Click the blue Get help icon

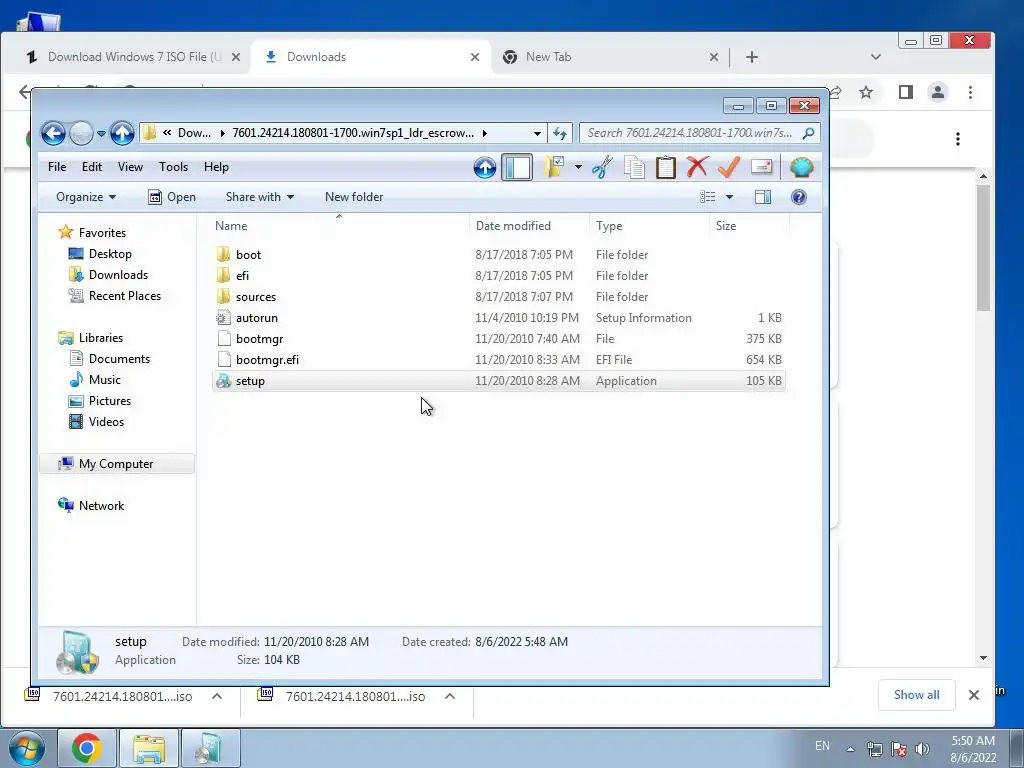pyautogui.click(x=799, y=197)
